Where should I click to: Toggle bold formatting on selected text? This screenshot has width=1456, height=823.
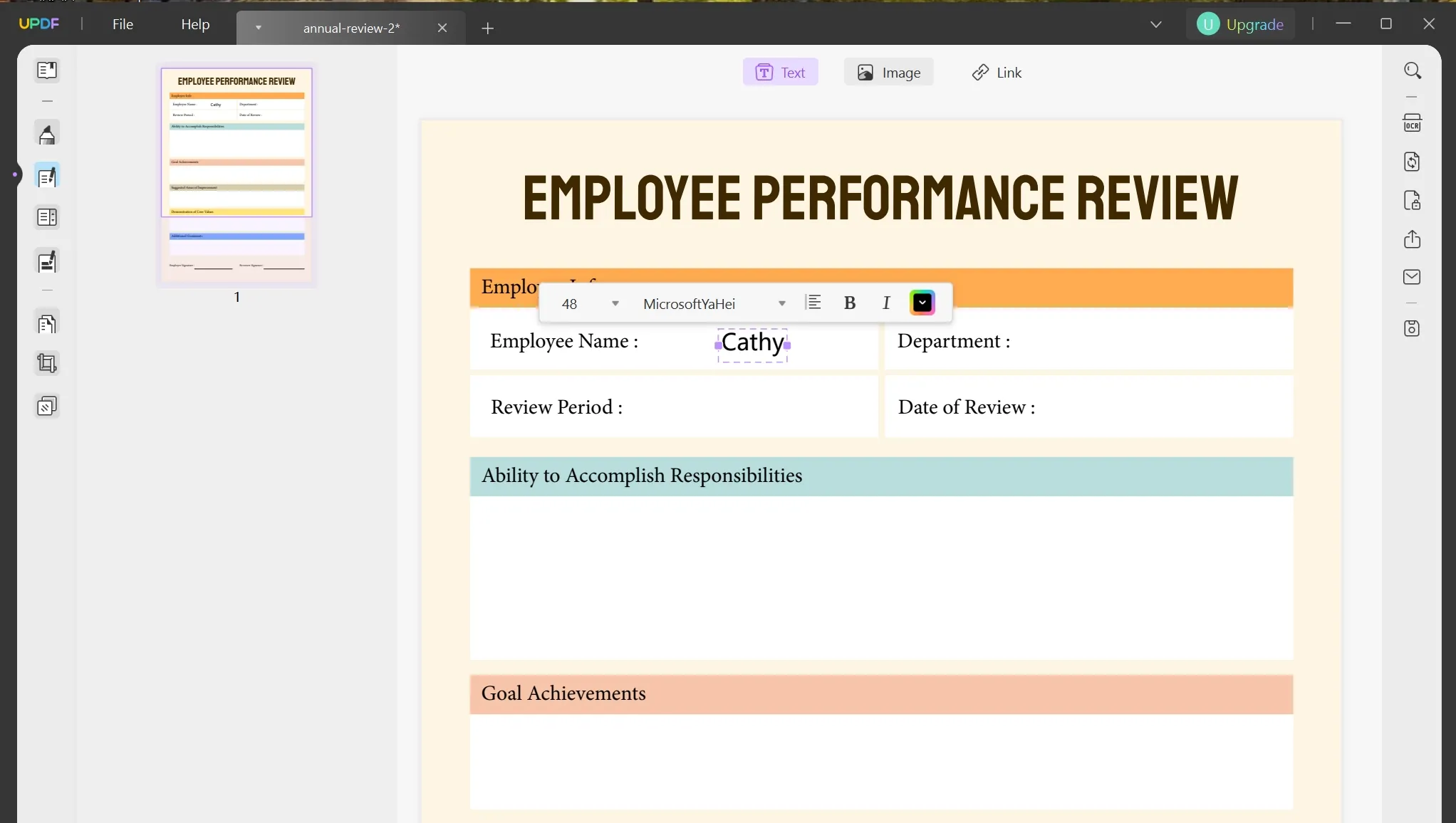click(849, 303)
